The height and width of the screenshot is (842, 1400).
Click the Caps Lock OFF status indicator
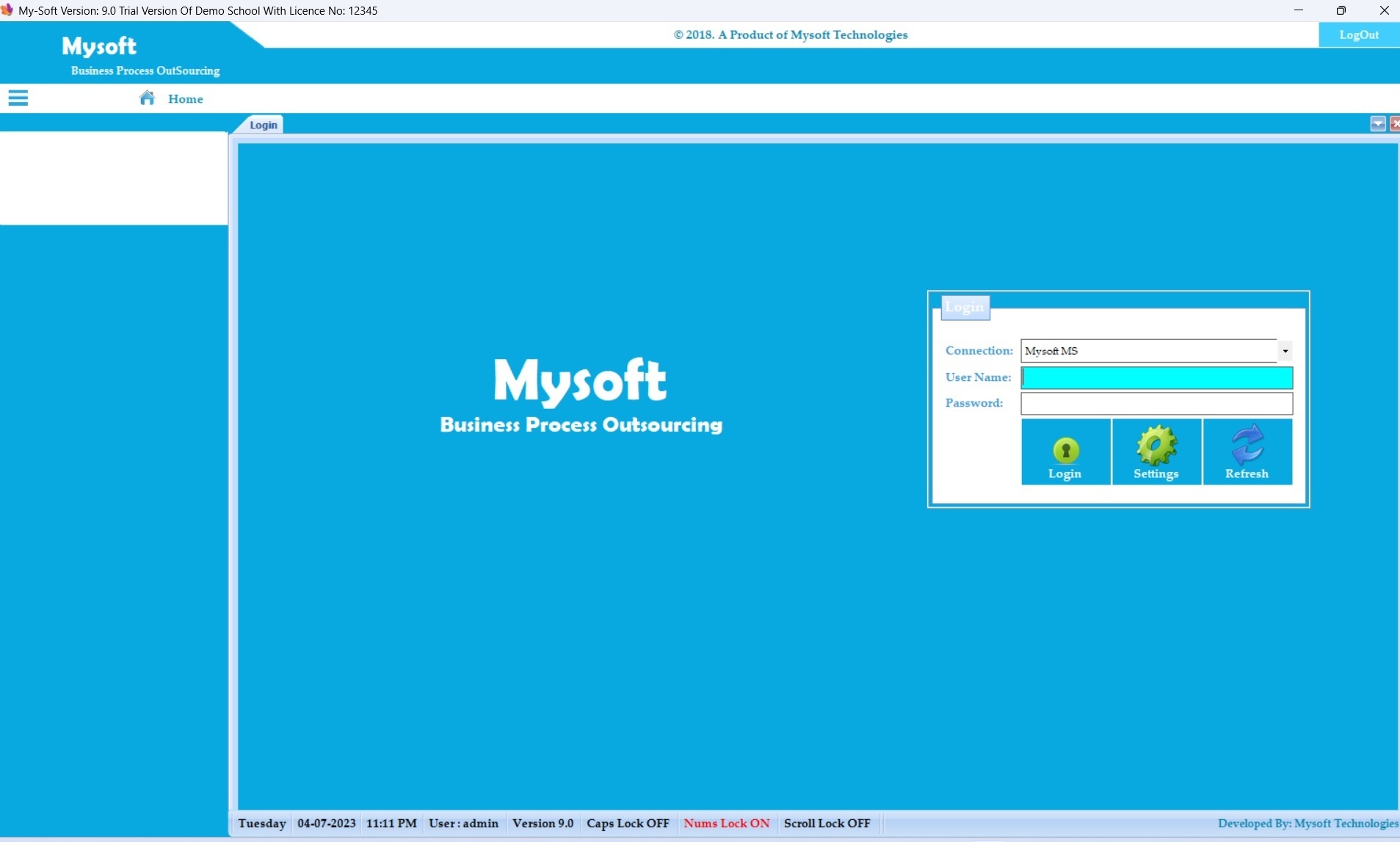pyautogui.click(x=628, y=824)
